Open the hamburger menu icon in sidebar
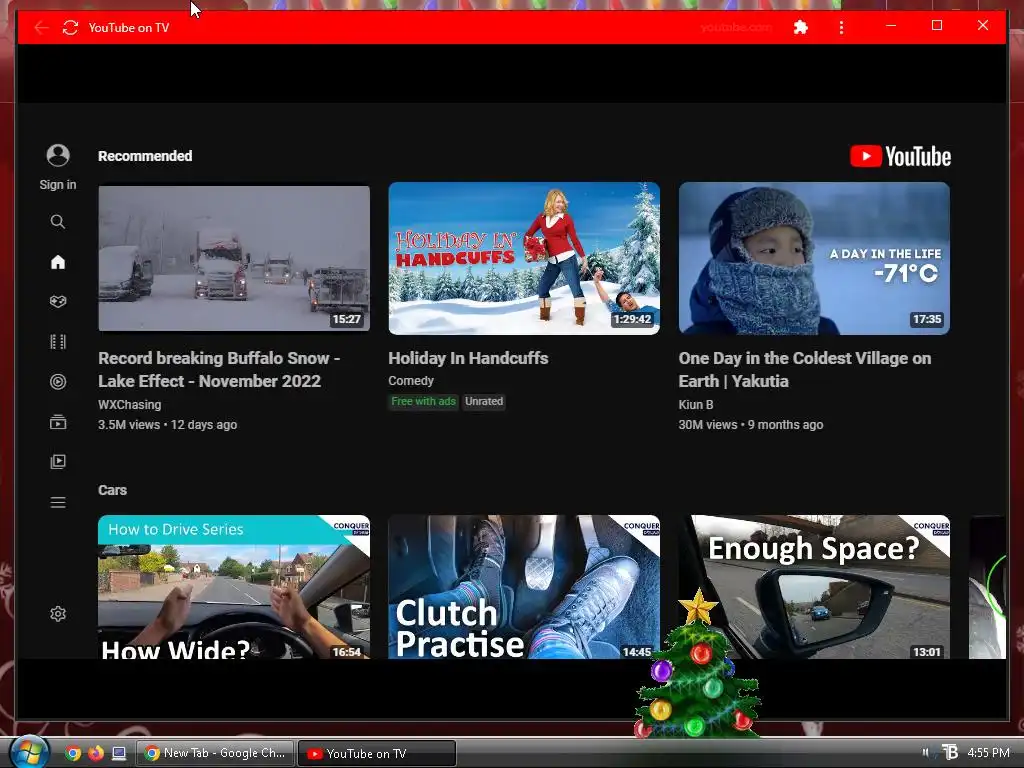The width and height of the screenshot is (1024, 768). (x=58, y=502)
